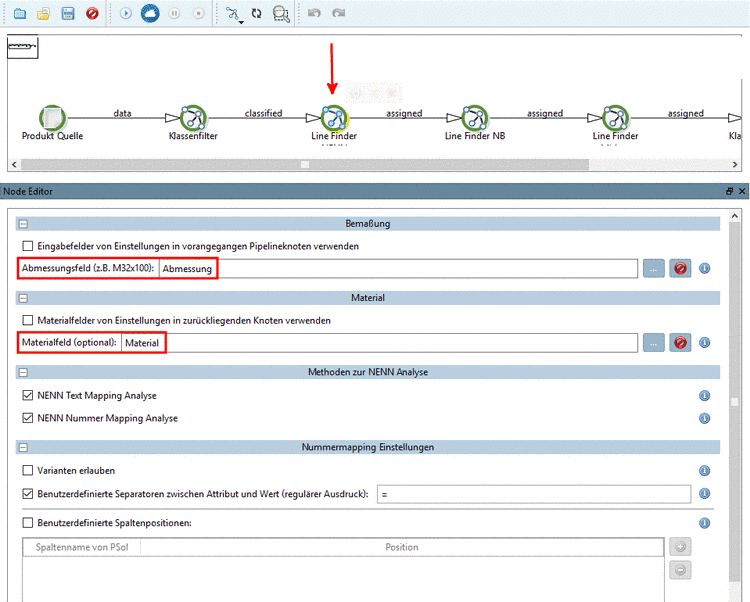Click the Save pipeline toolbar icon

pos(68,14)
